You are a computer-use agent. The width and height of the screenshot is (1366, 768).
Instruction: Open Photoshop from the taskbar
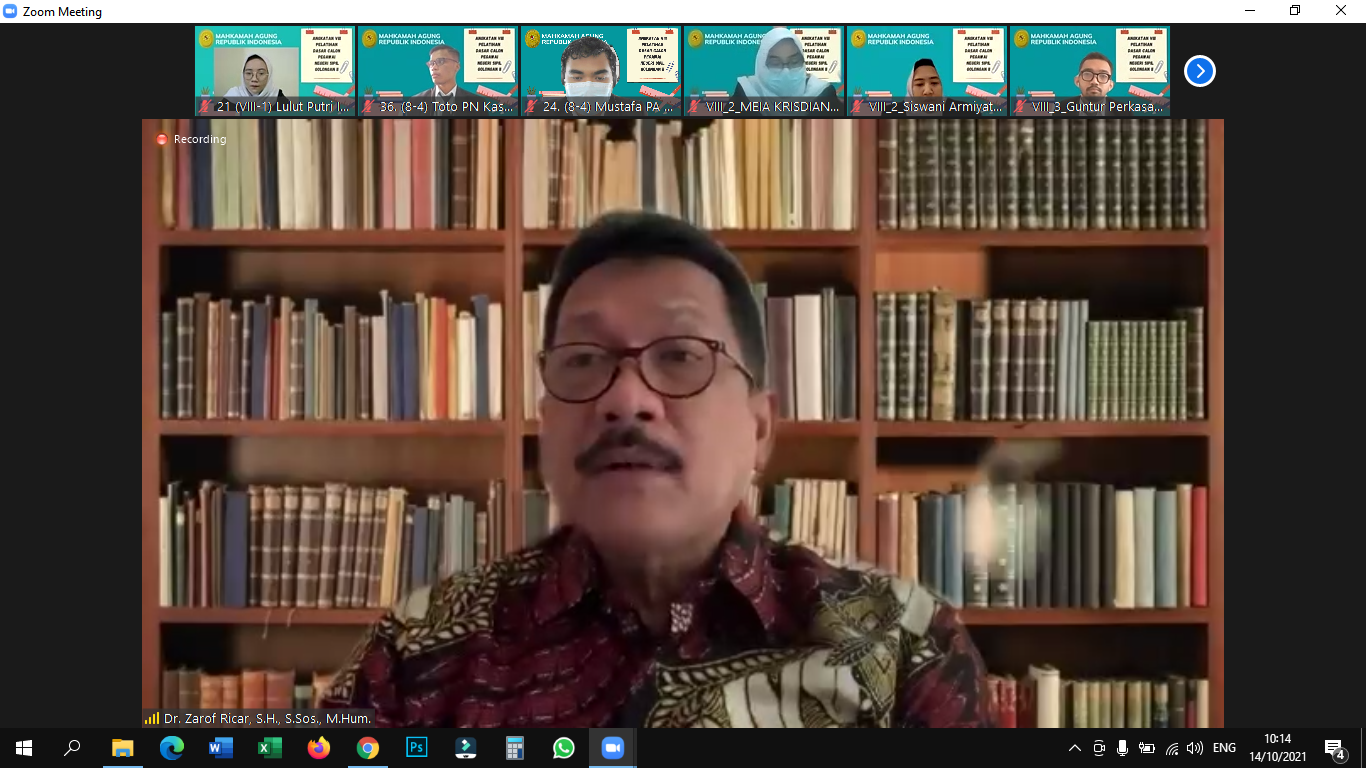pyautogui.click(x=416, y=748)
